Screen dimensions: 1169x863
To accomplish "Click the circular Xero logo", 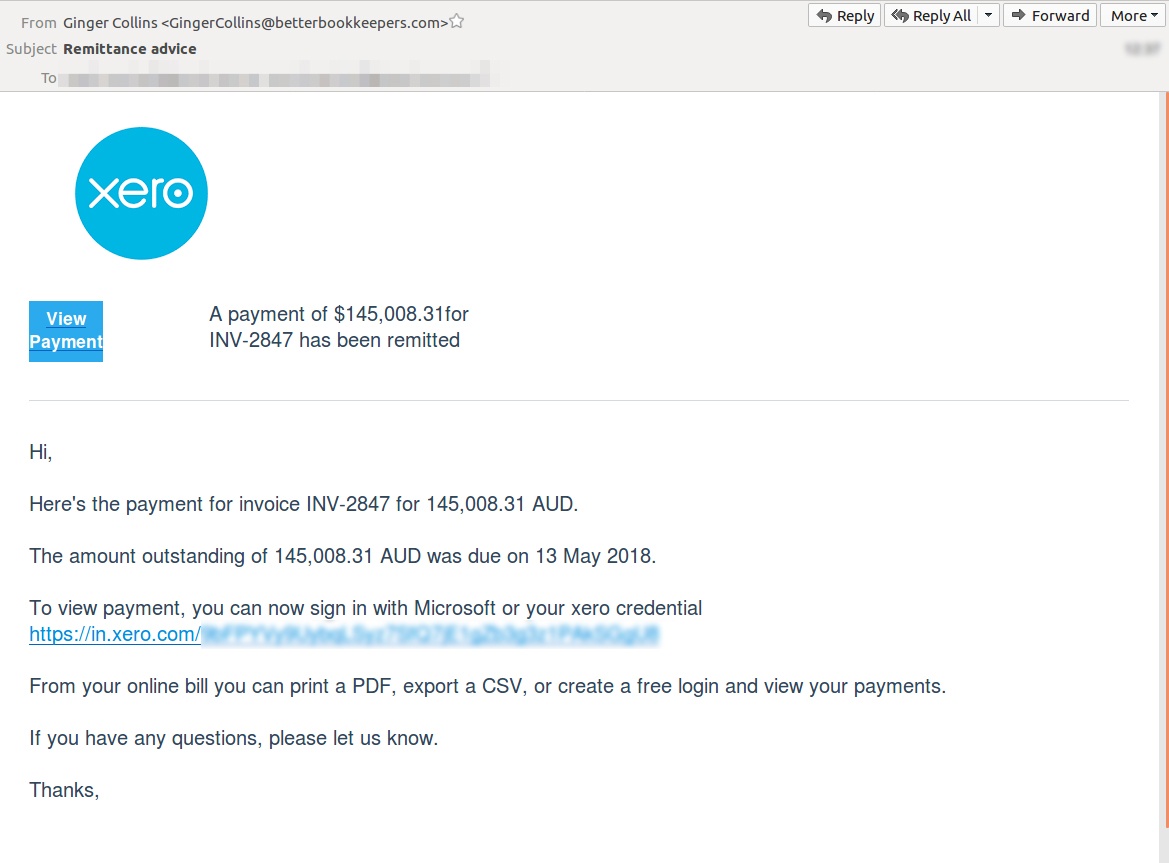I will (141, 192).
